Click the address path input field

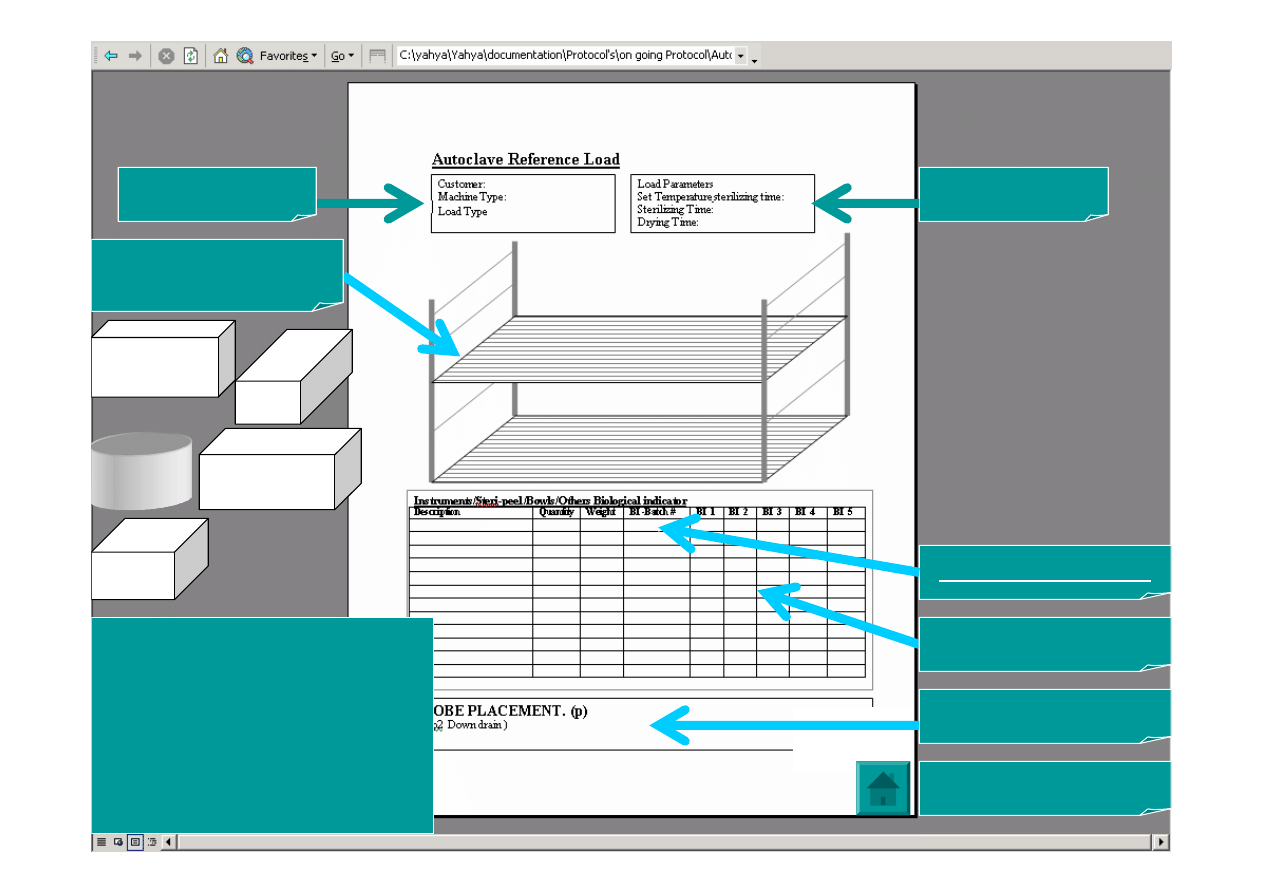click(x=565, y=56)
